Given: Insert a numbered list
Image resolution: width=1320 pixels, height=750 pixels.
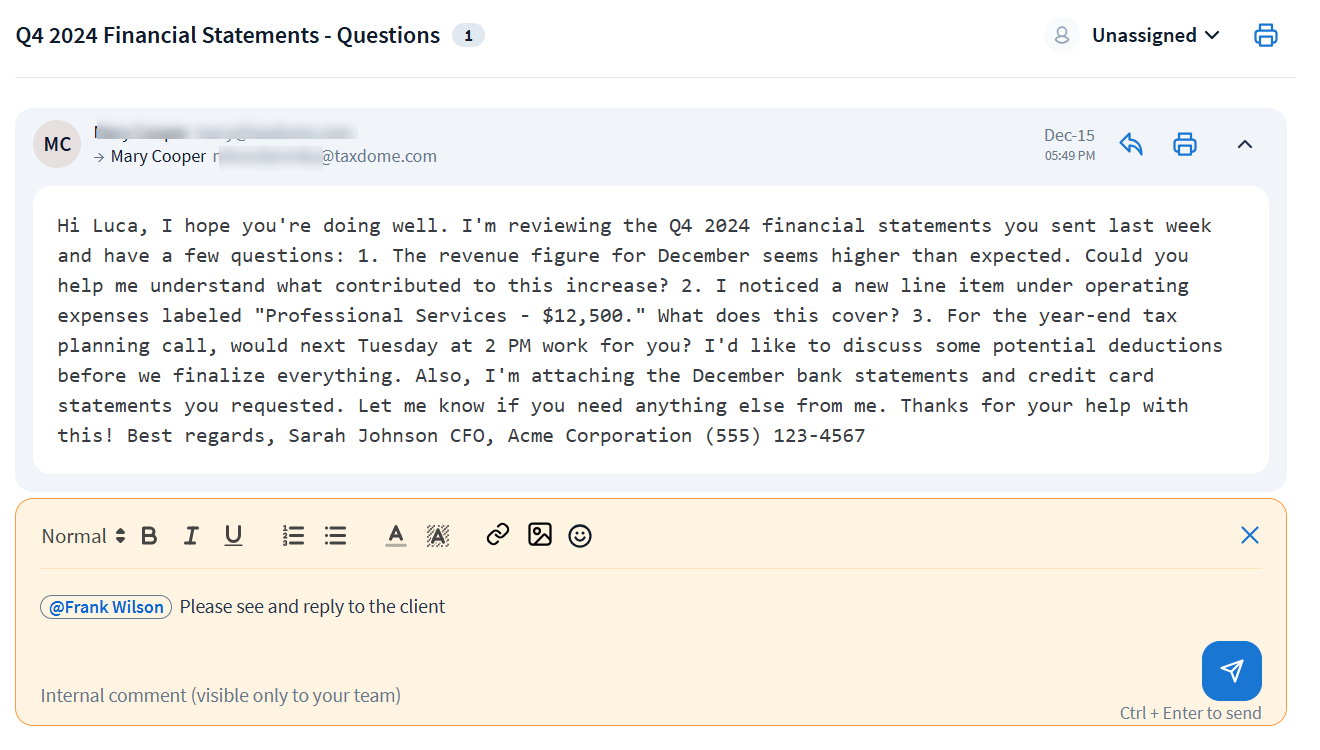Looking at the screenshot, I should coord(293,536).
